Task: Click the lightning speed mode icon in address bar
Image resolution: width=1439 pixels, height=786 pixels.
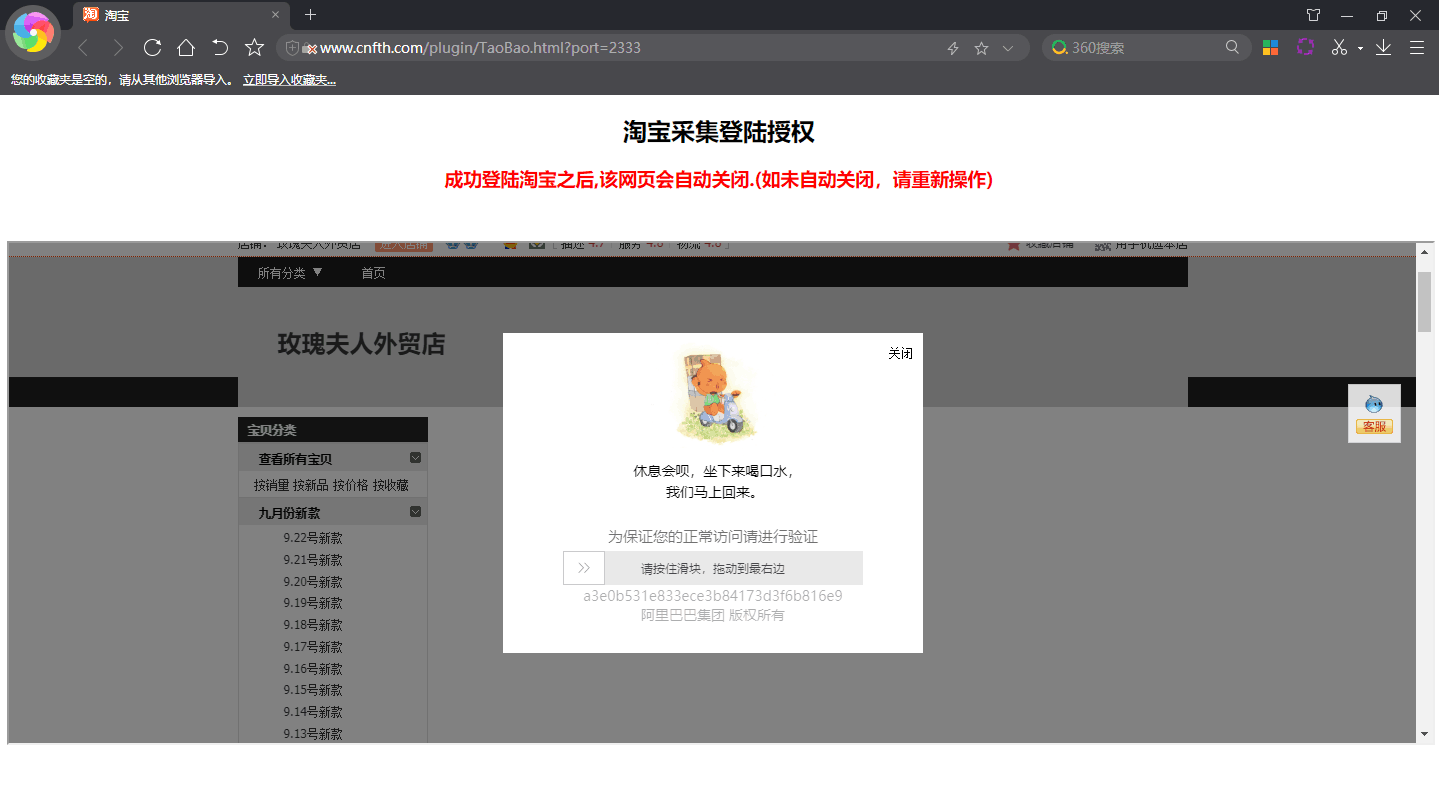Action: click(953, 48)
